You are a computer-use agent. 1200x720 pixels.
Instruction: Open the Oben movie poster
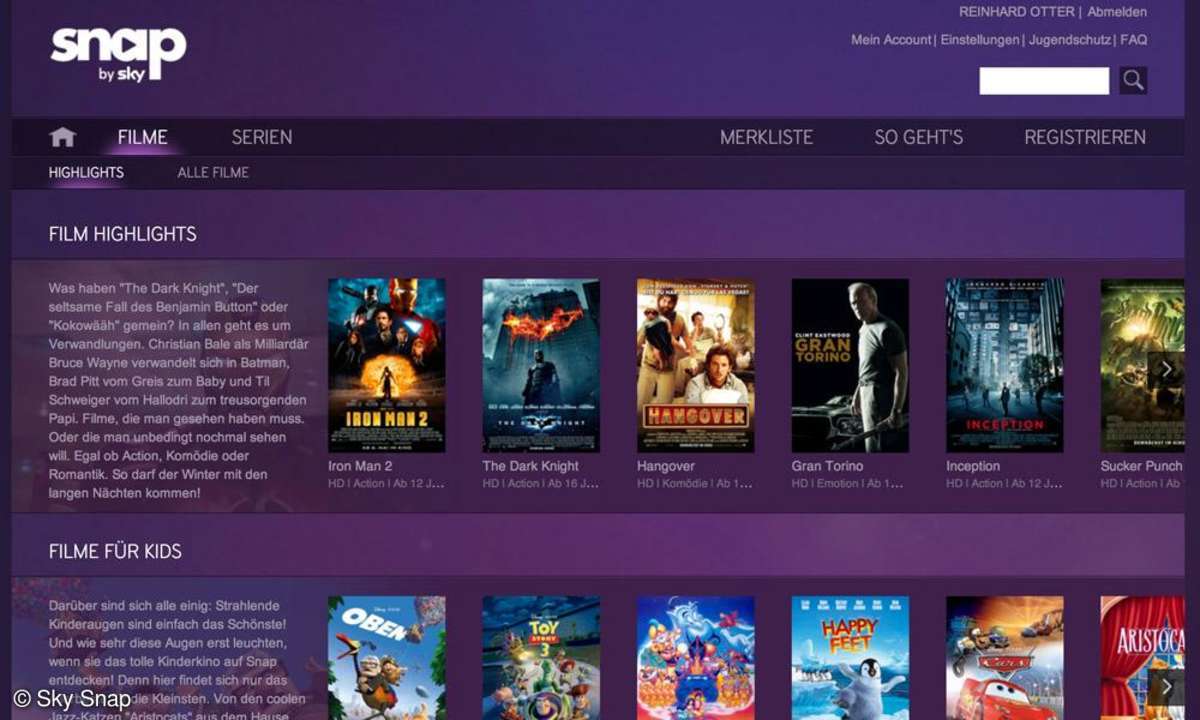387,658
